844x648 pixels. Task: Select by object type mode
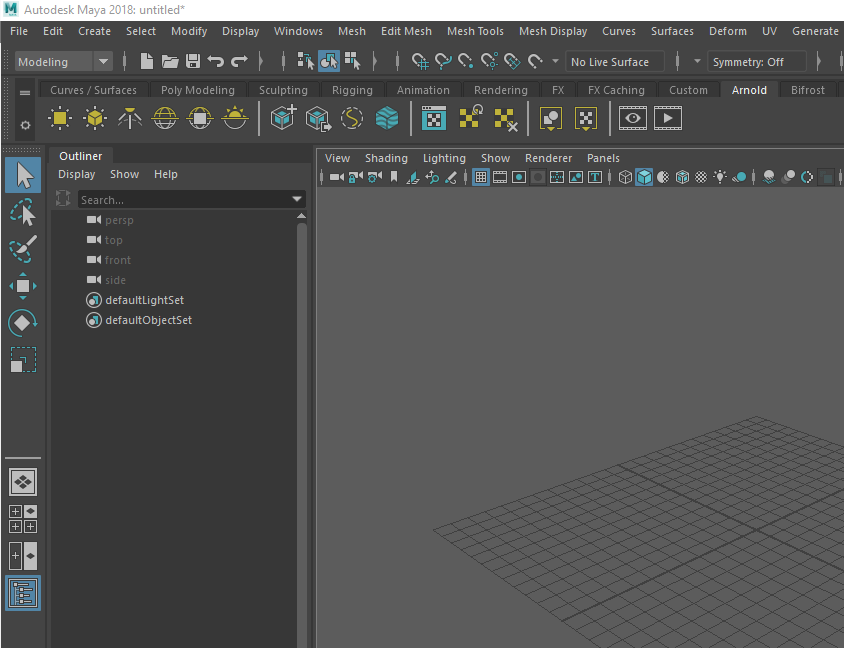pyautogui.click(x=329, y=61)
